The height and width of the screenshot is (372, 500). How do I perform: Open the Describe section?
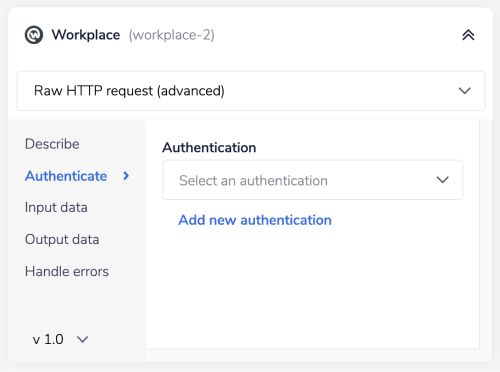52,144
